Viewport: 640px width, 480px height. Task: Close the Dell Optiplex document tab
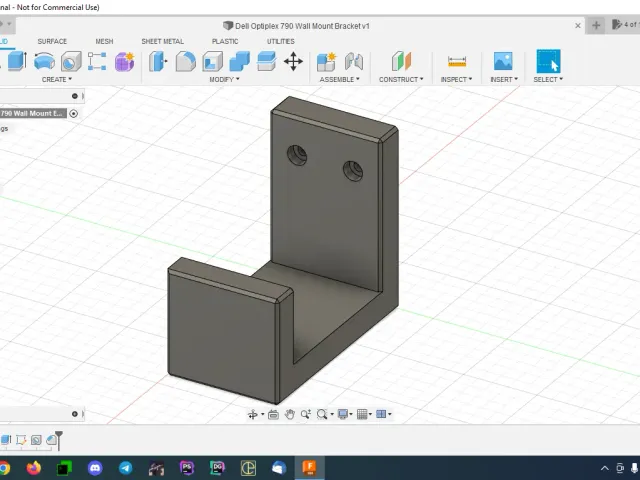578,26
